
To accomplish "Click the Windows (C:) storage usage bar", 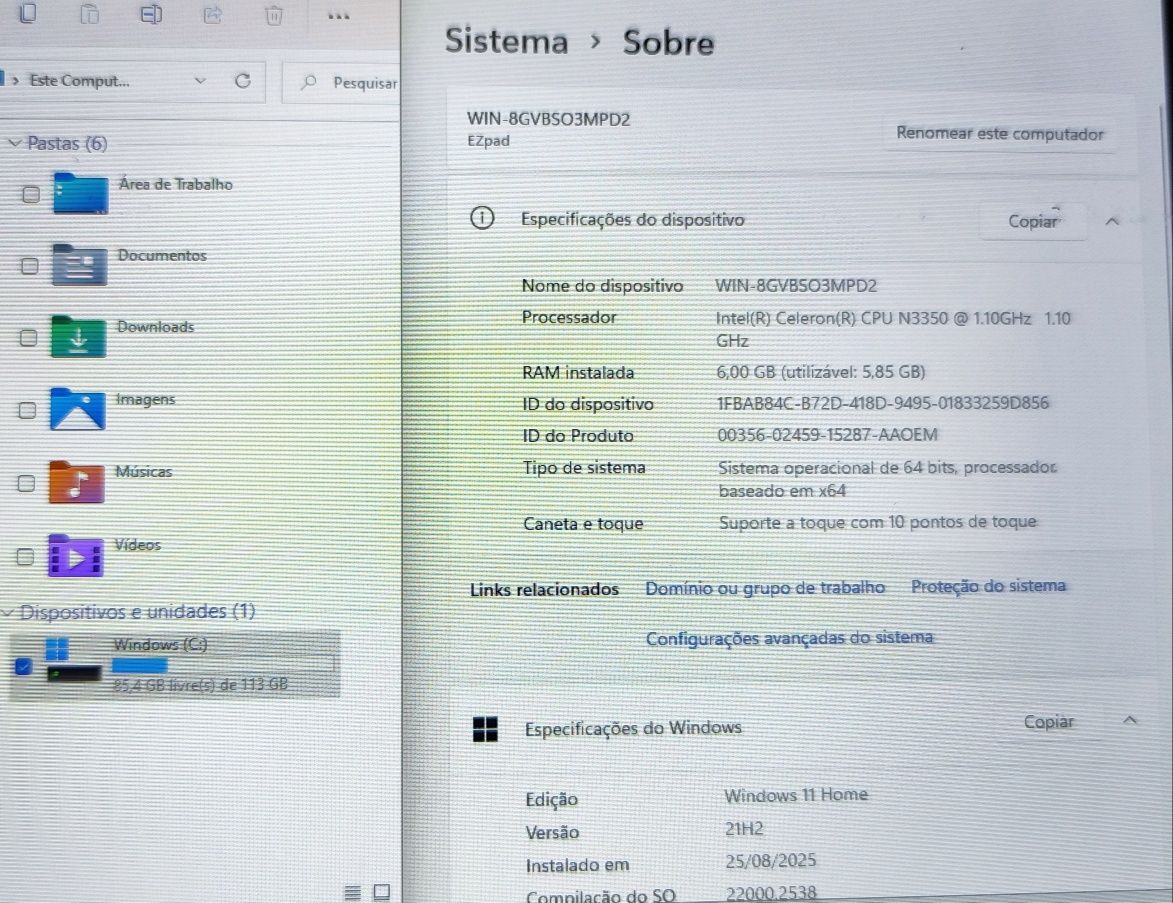I will pos(223,664).
